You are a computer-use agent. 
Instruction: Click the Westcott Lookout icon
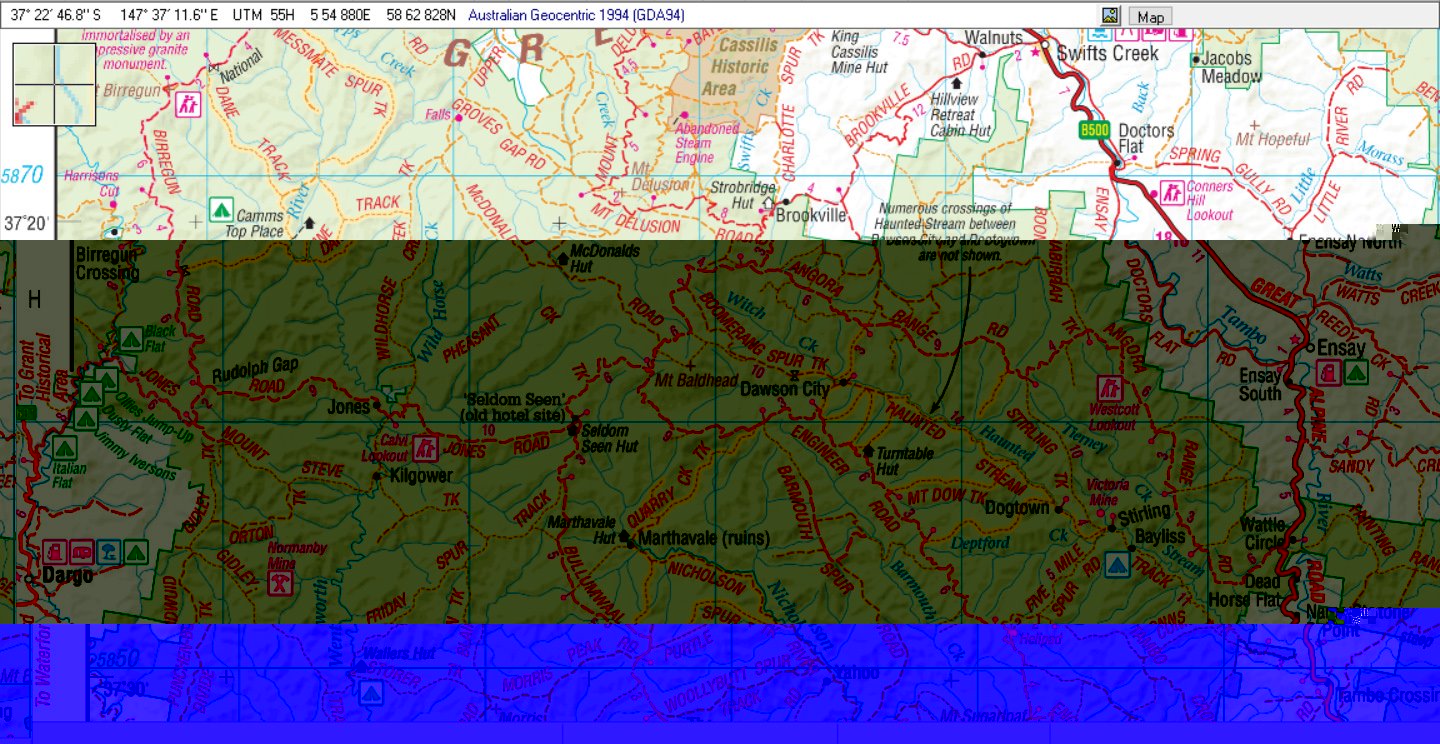1108,388
